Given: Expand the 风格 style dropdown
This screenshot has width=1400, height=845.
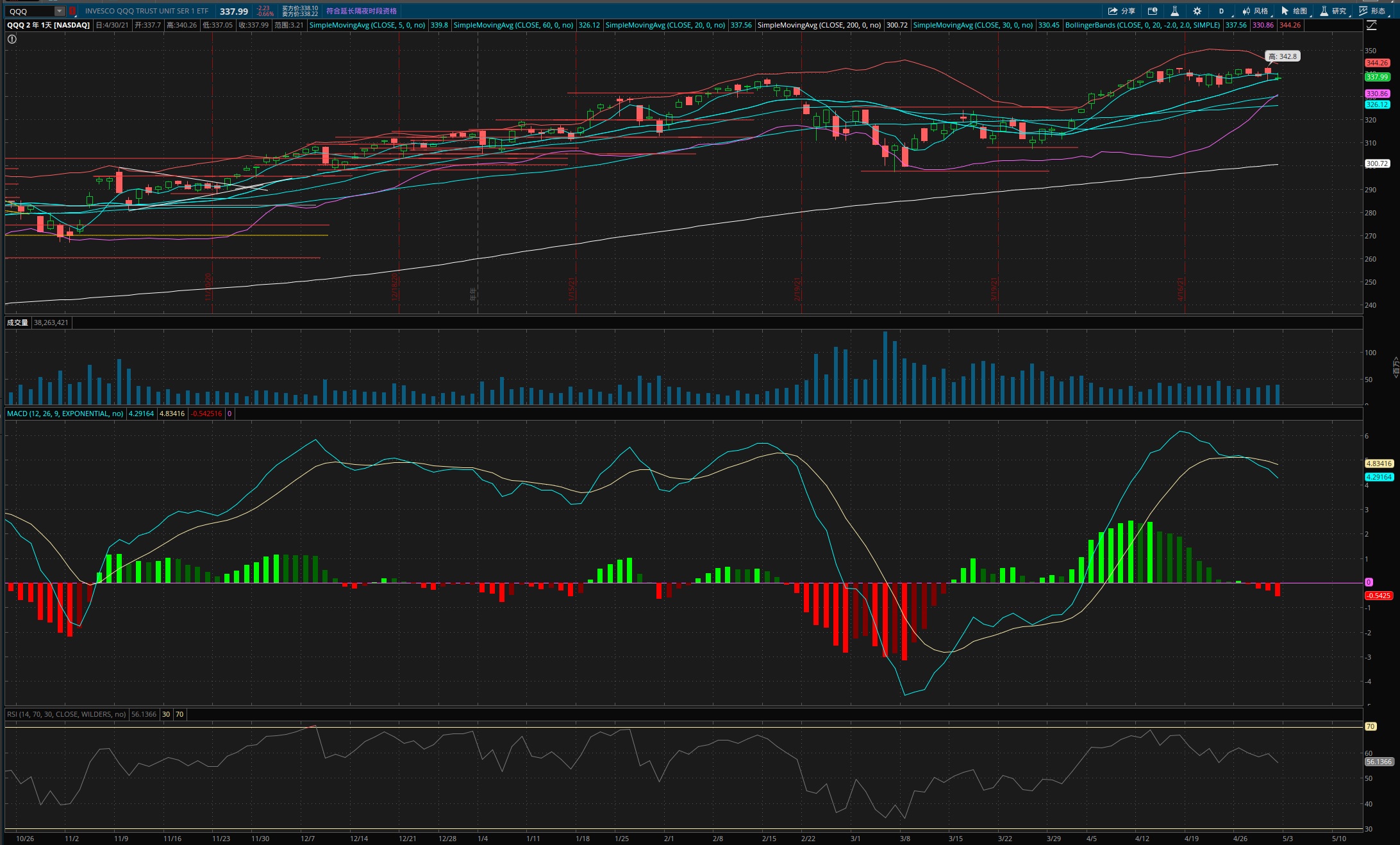Looking at the screenshot, I should click(1255, 11).
